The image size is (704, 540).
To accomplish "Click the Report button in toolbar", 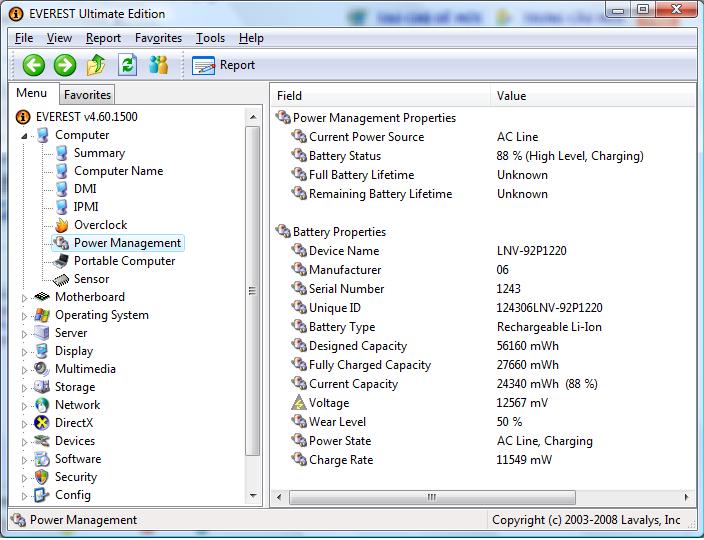I will pyautogui.click(x=224, y=65).
